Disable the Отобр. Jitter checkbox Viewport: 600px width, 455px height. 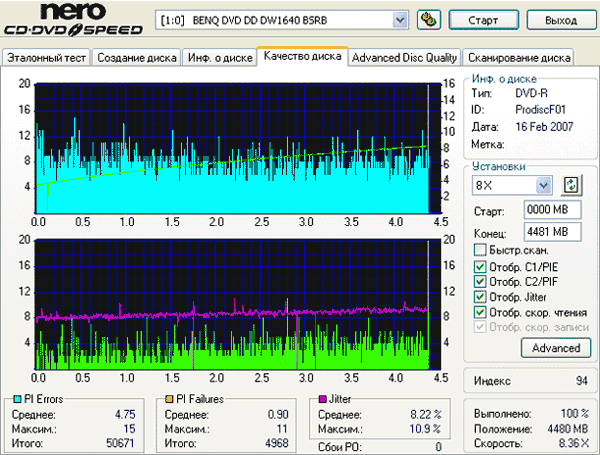click(x=481, y=297)
